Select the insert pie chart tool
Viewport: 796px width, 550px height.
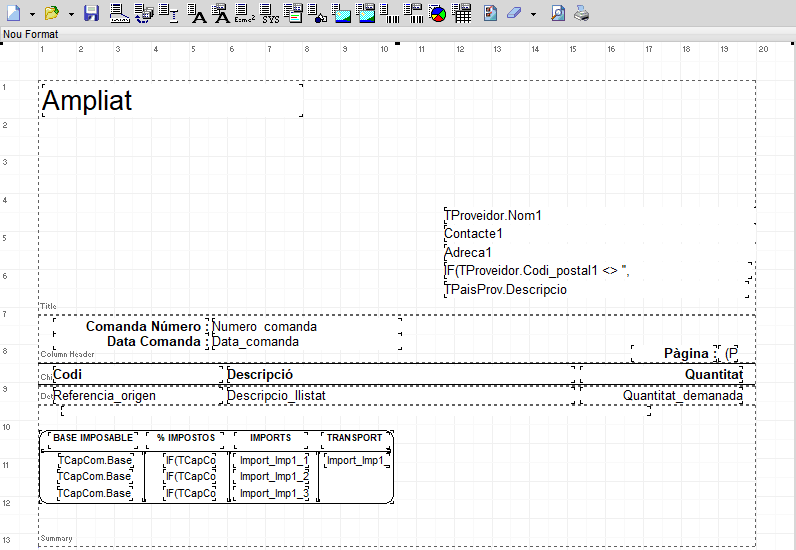coord(437,13)
